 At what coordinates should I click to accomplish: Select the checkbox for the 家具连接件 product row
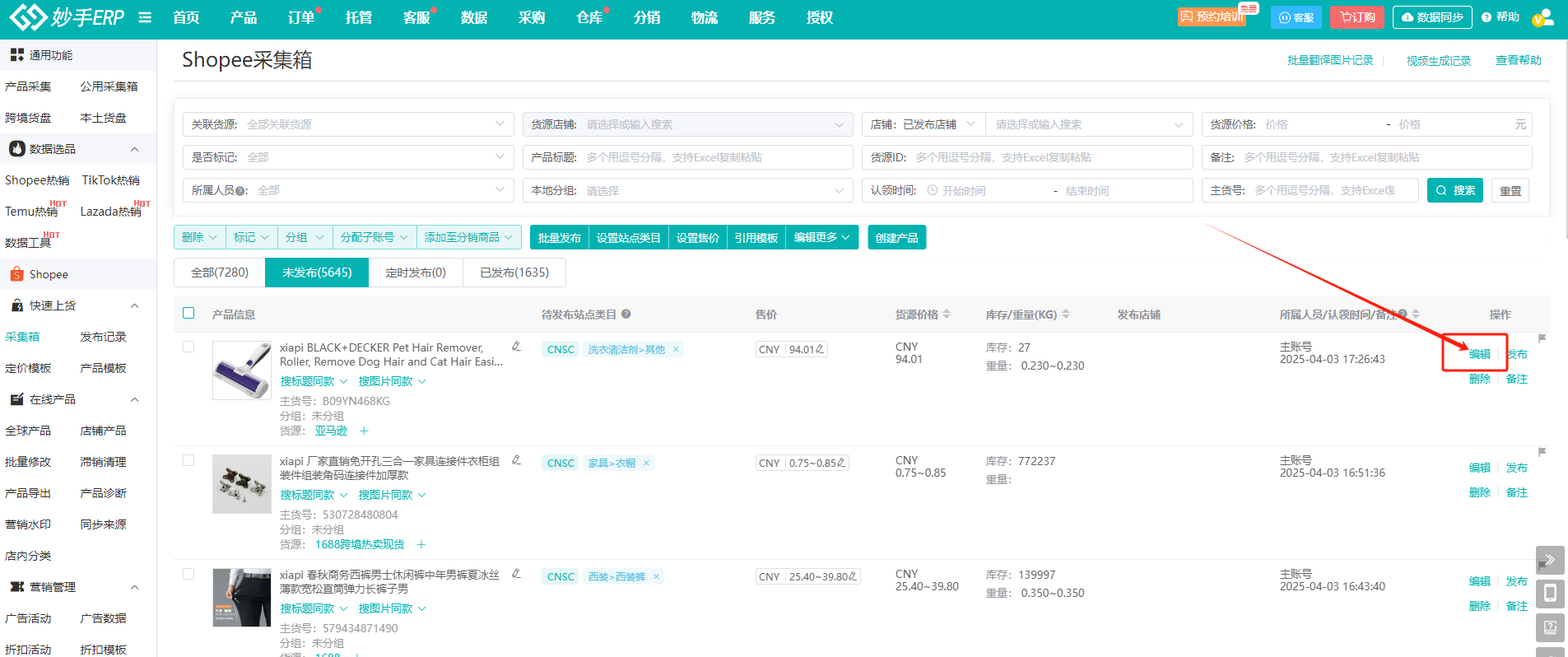click(188, 460)
